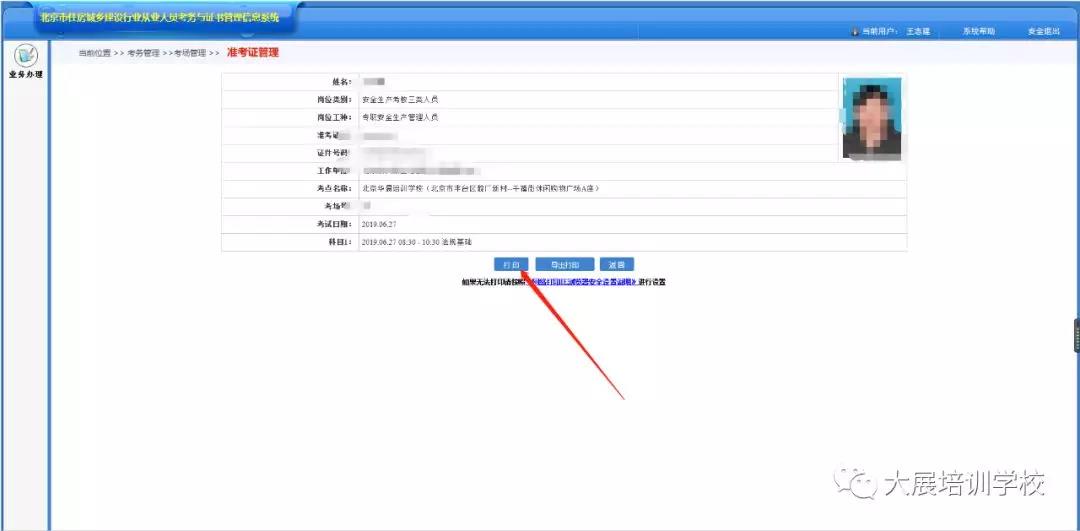Image resolution: width=1080 pixels, height=531 pixels.
Task: Go to 考务管理 in the breadcrumb
Action: pos(143,53)
